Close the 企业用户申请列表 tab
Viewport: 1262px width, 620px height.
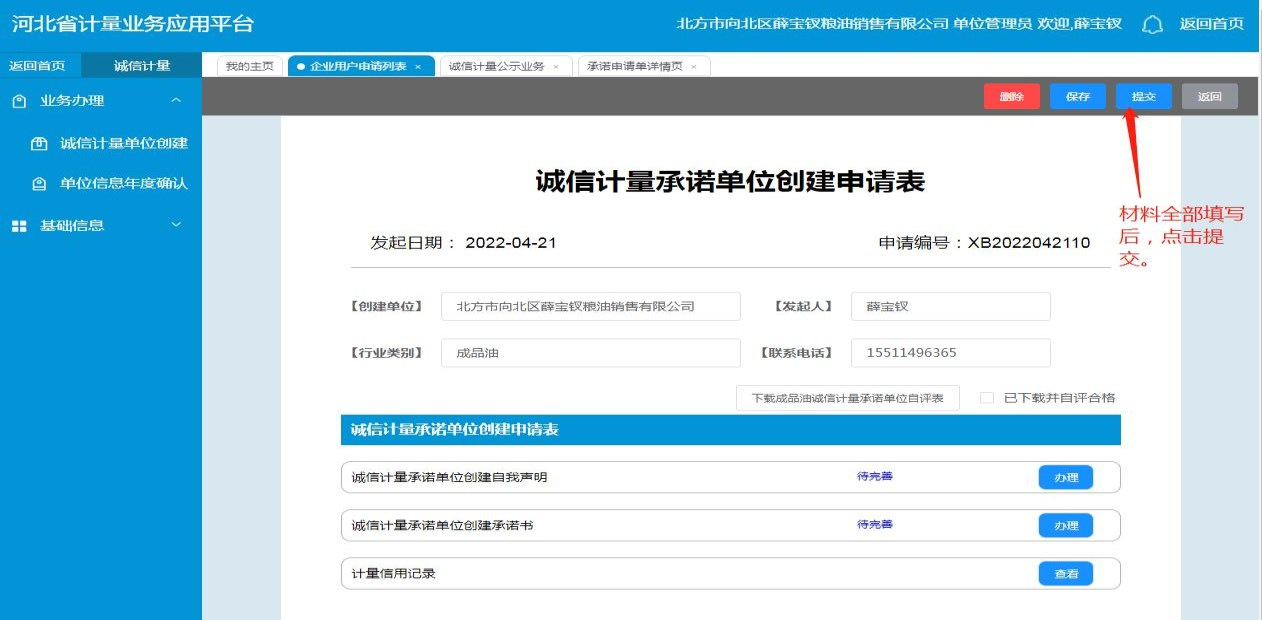pyautogui.click(x=418, y=67)
